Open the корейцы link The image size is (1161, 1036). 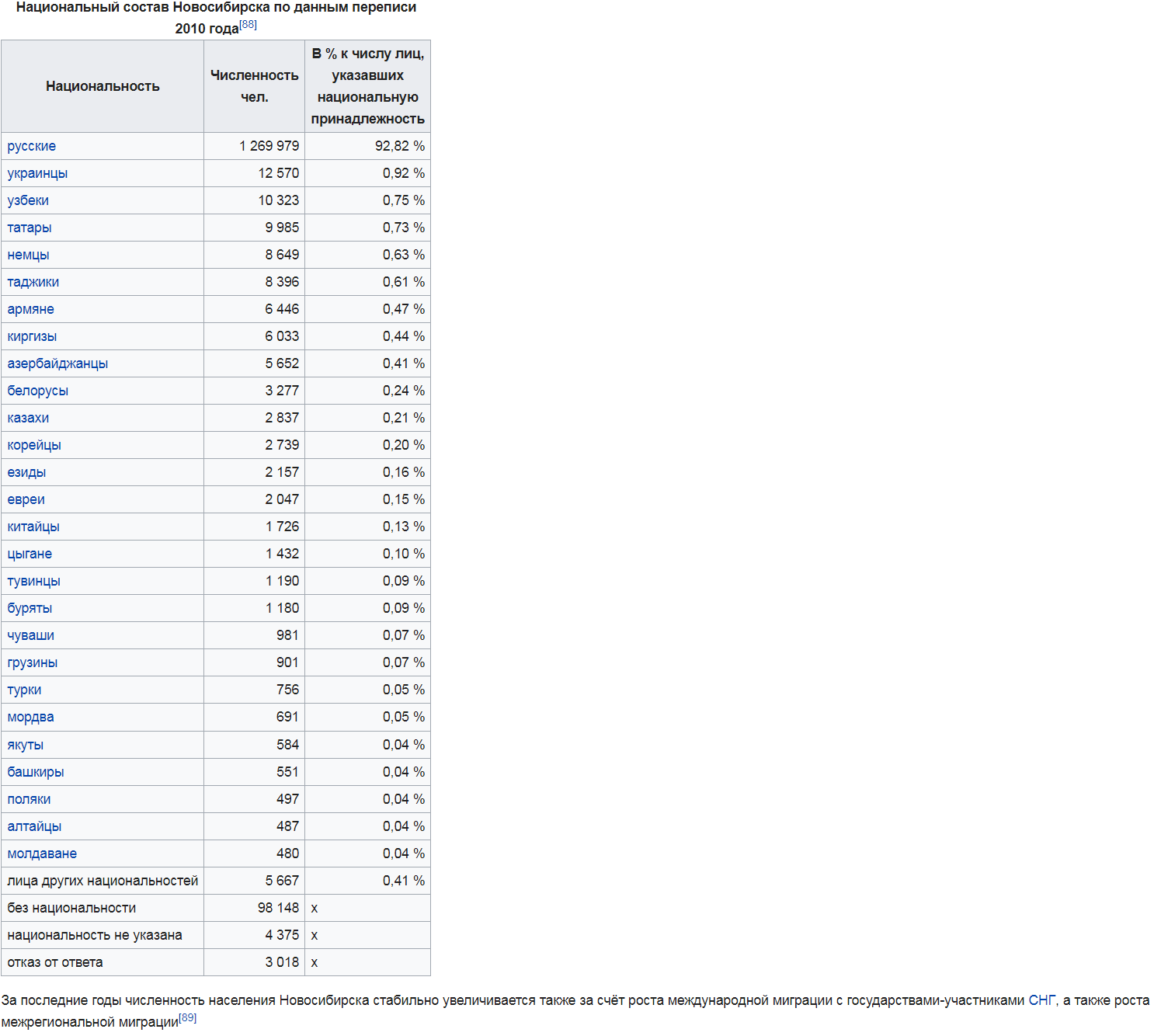pyautogui.click(x=34, y=445)
